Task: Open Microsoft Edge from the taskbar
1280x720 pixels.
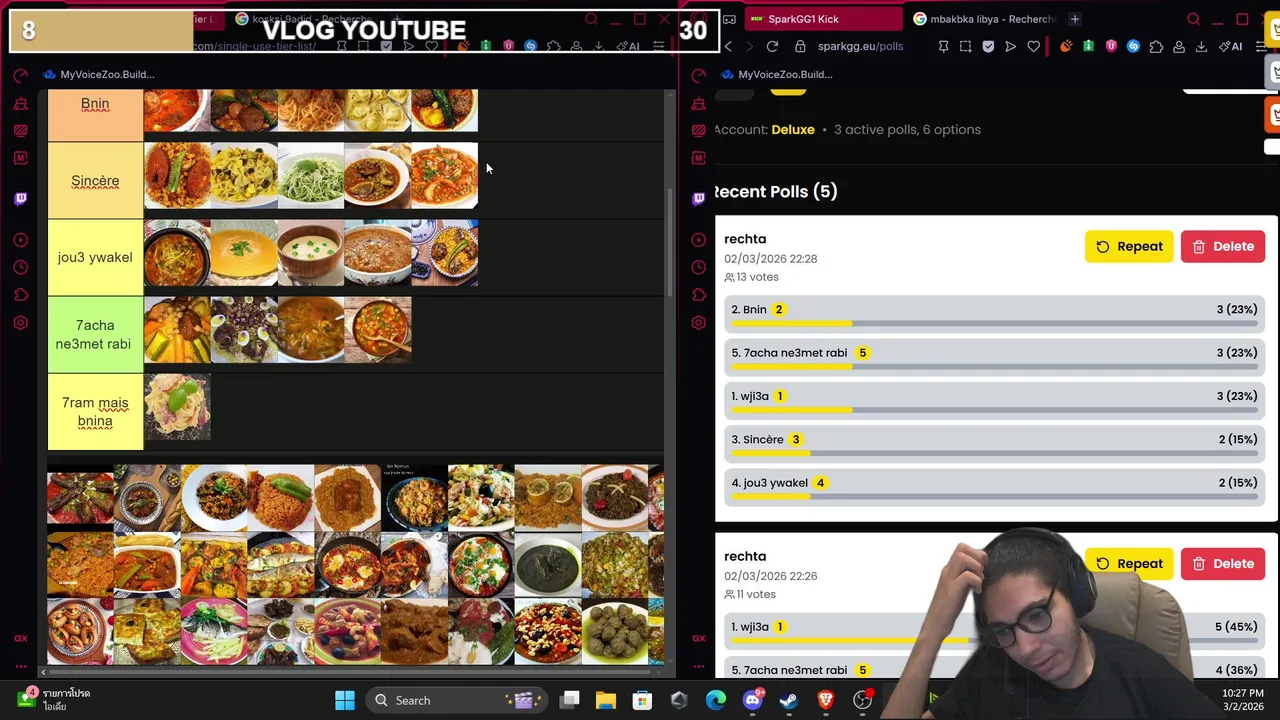Action: 715,700
